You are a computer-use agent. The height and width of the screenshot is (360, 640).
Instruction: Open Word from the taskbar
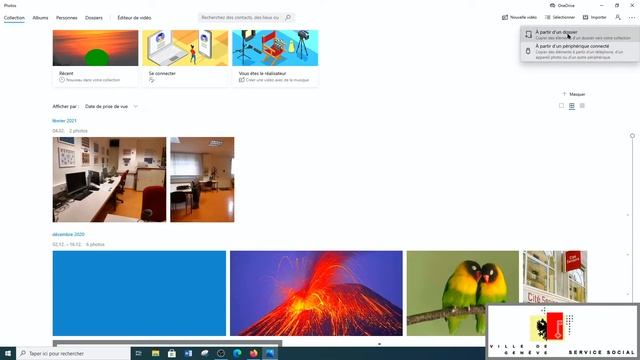click(188, 353)
